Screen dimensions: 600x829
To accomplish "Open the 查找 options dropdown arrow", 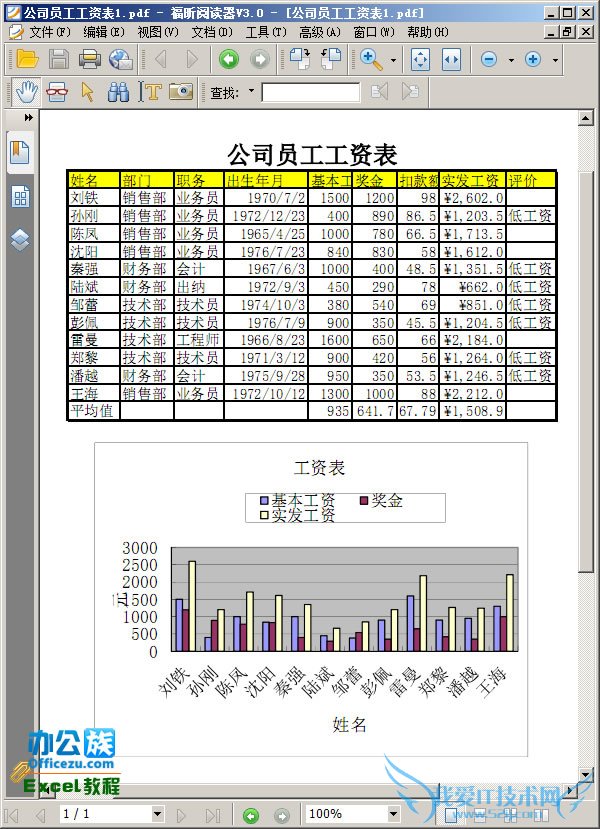I will [x=252, y=90].
